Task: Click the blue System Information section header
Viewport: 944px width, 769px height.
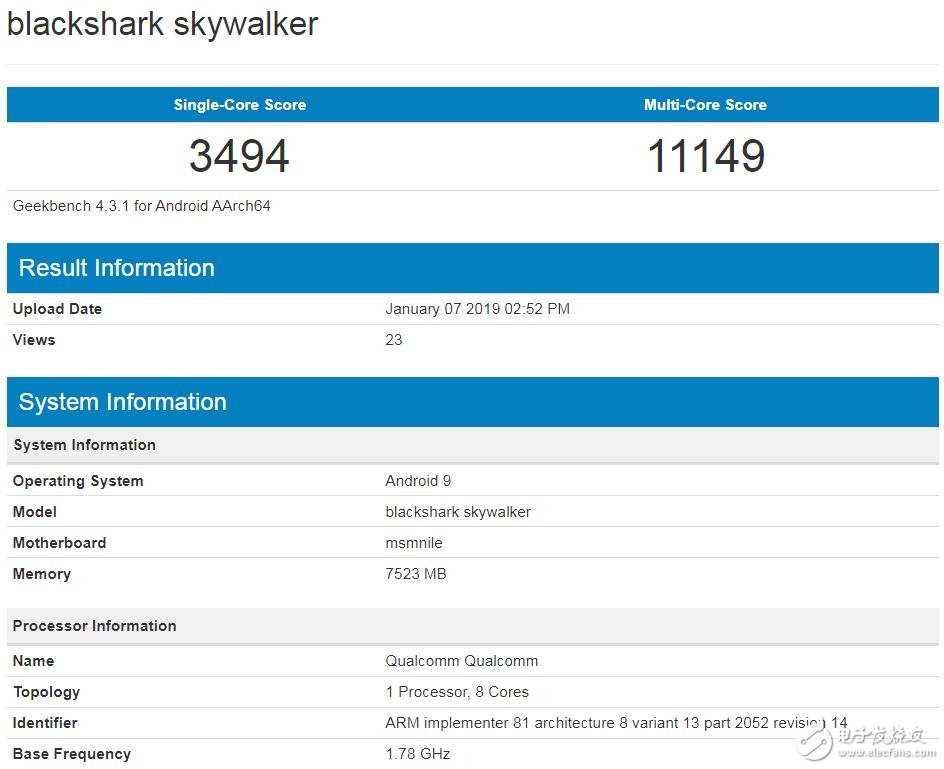Action: [123, 402]
